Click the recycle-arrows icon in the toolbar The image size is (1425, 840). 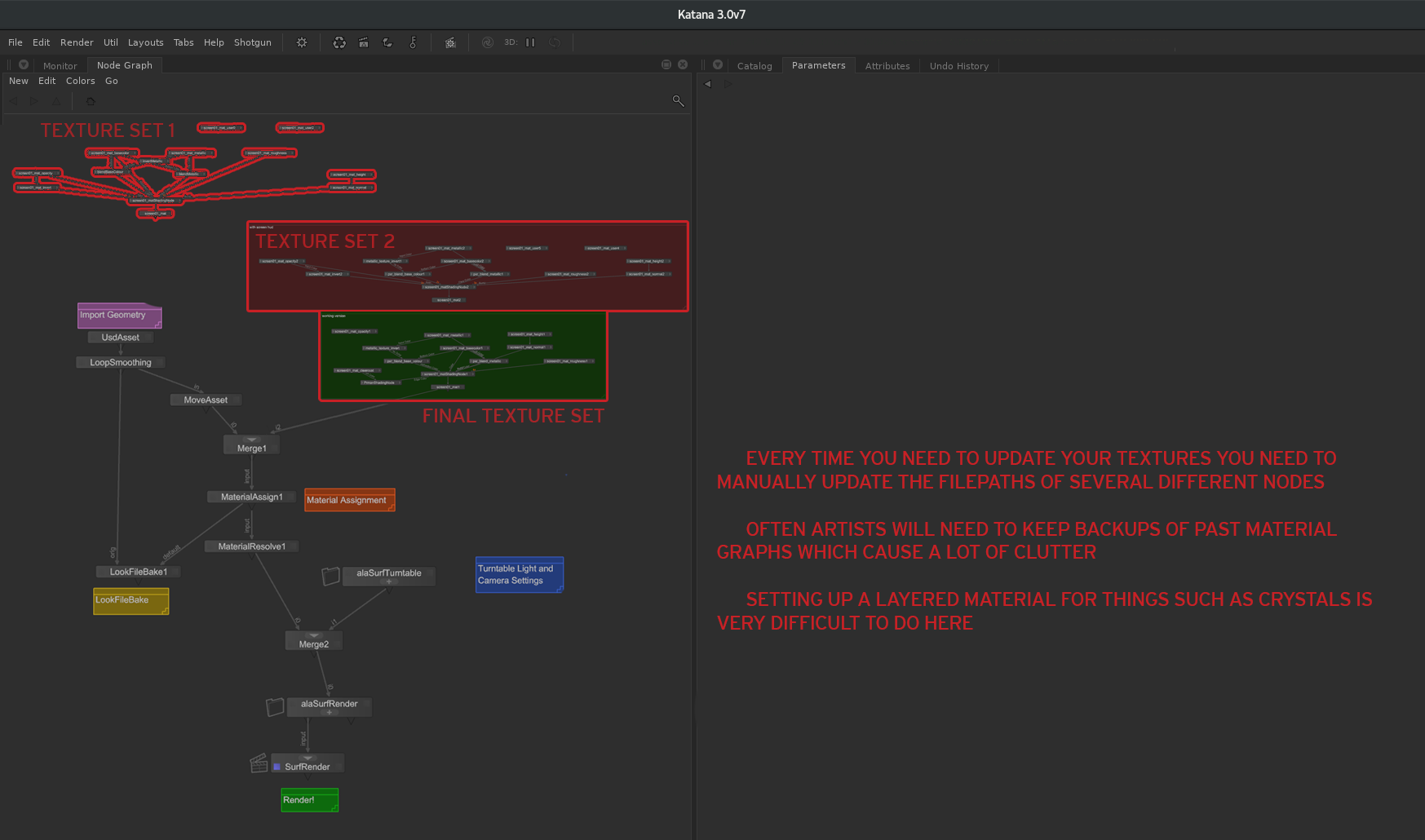(x=339, y=42)
